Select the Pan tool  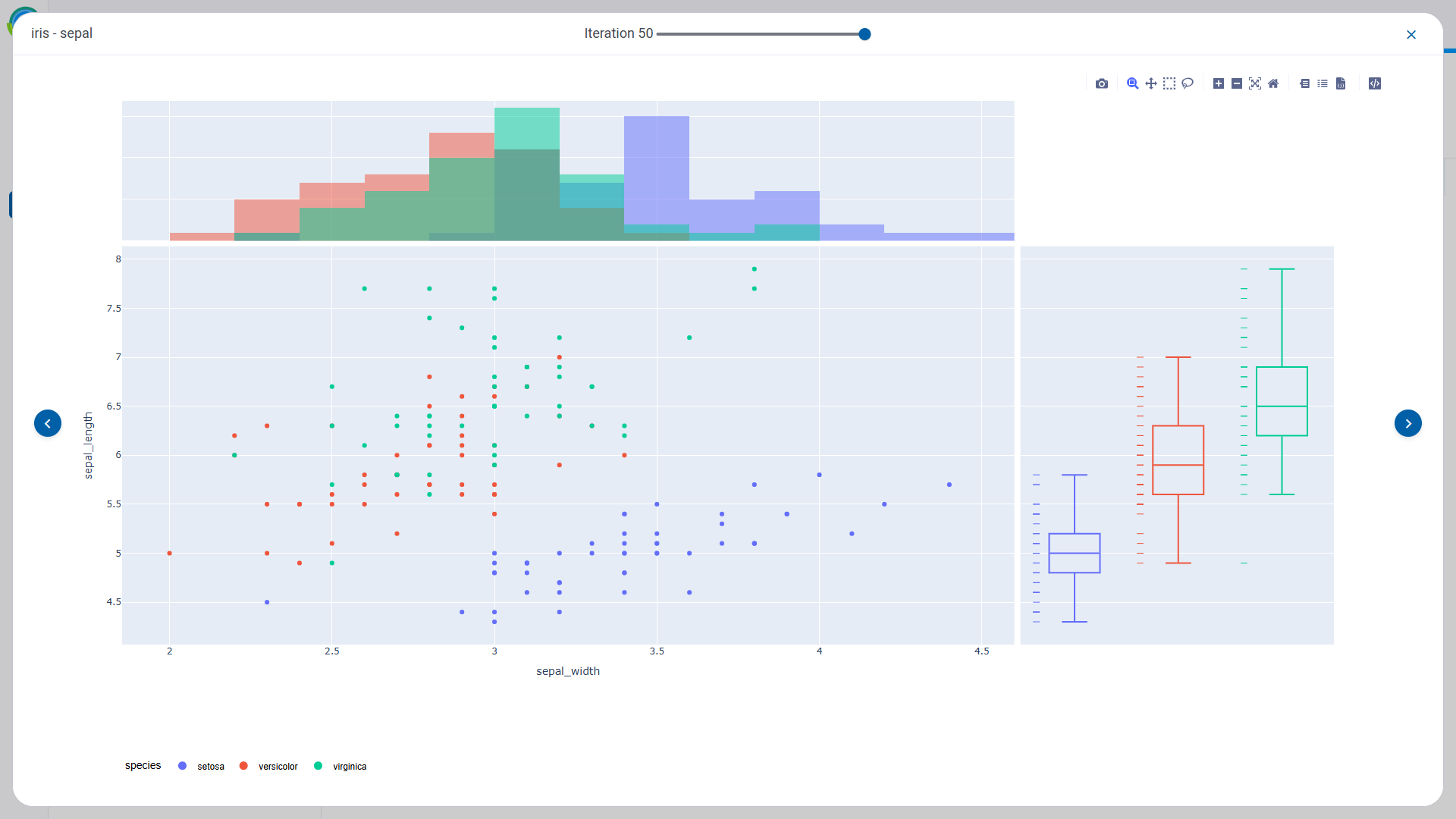tap(1150, 83)
